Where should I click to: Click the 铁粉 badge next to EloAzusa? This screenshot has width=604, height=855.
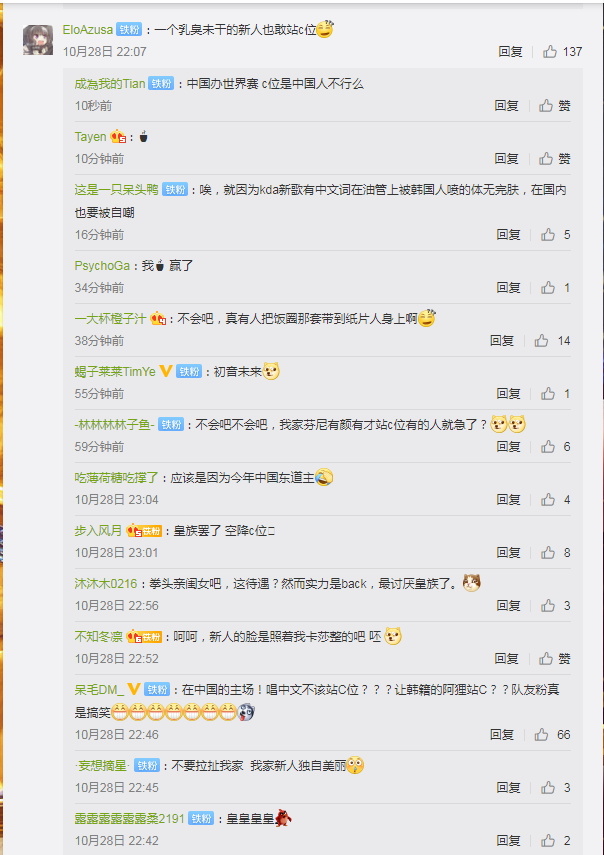pyautogui.click(x=129, y=29)
